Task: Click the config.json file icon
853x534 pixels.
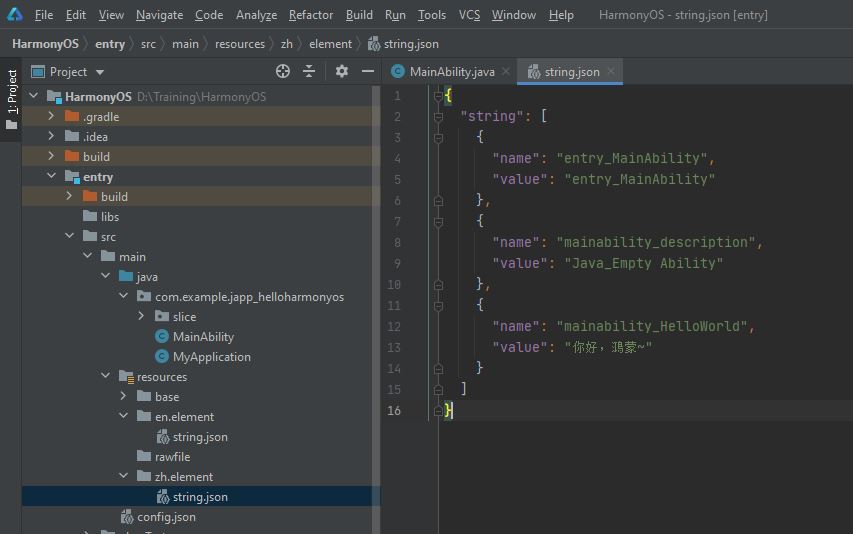Action: (x=127, y=517)
